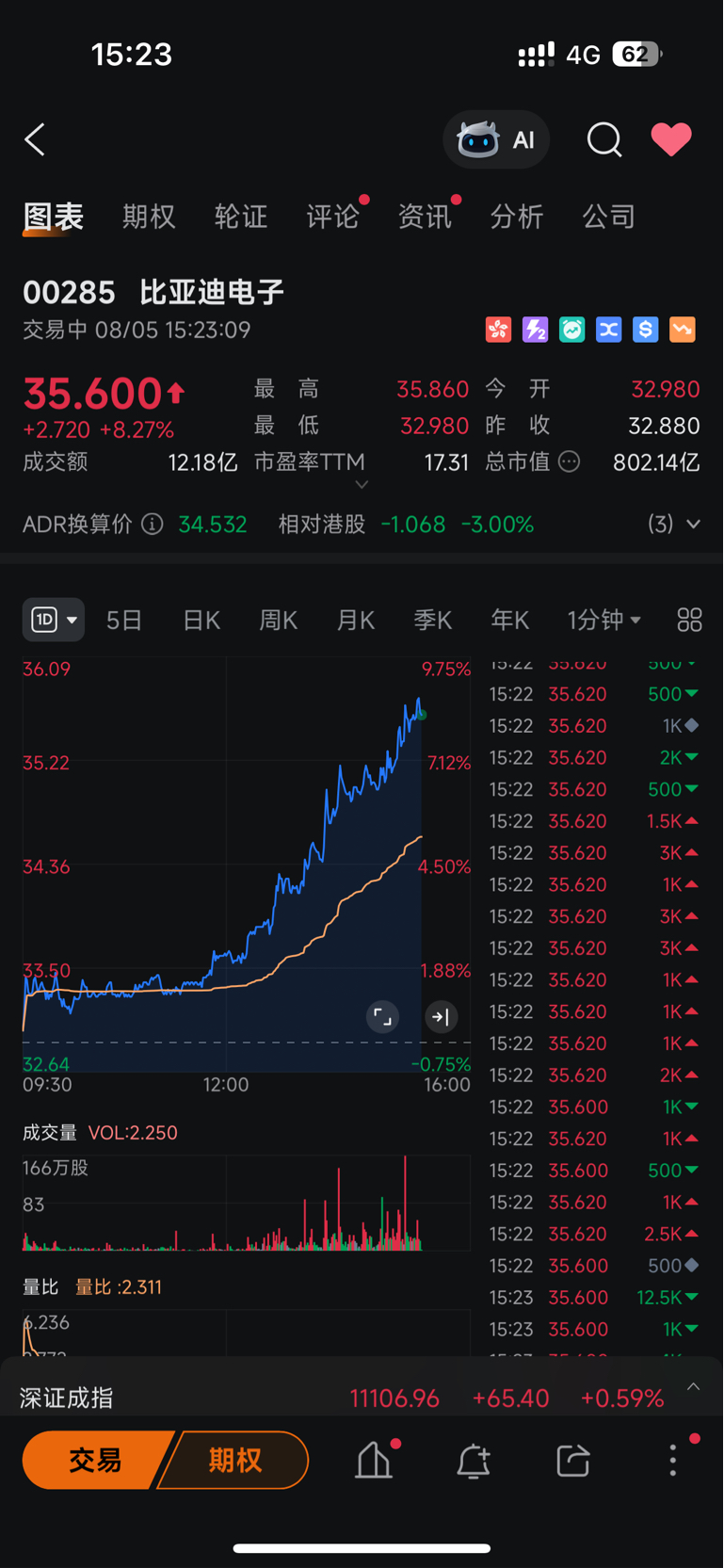Select the 季K chart
This screenshot has height=1568, width=724.
tap(433, 620)
